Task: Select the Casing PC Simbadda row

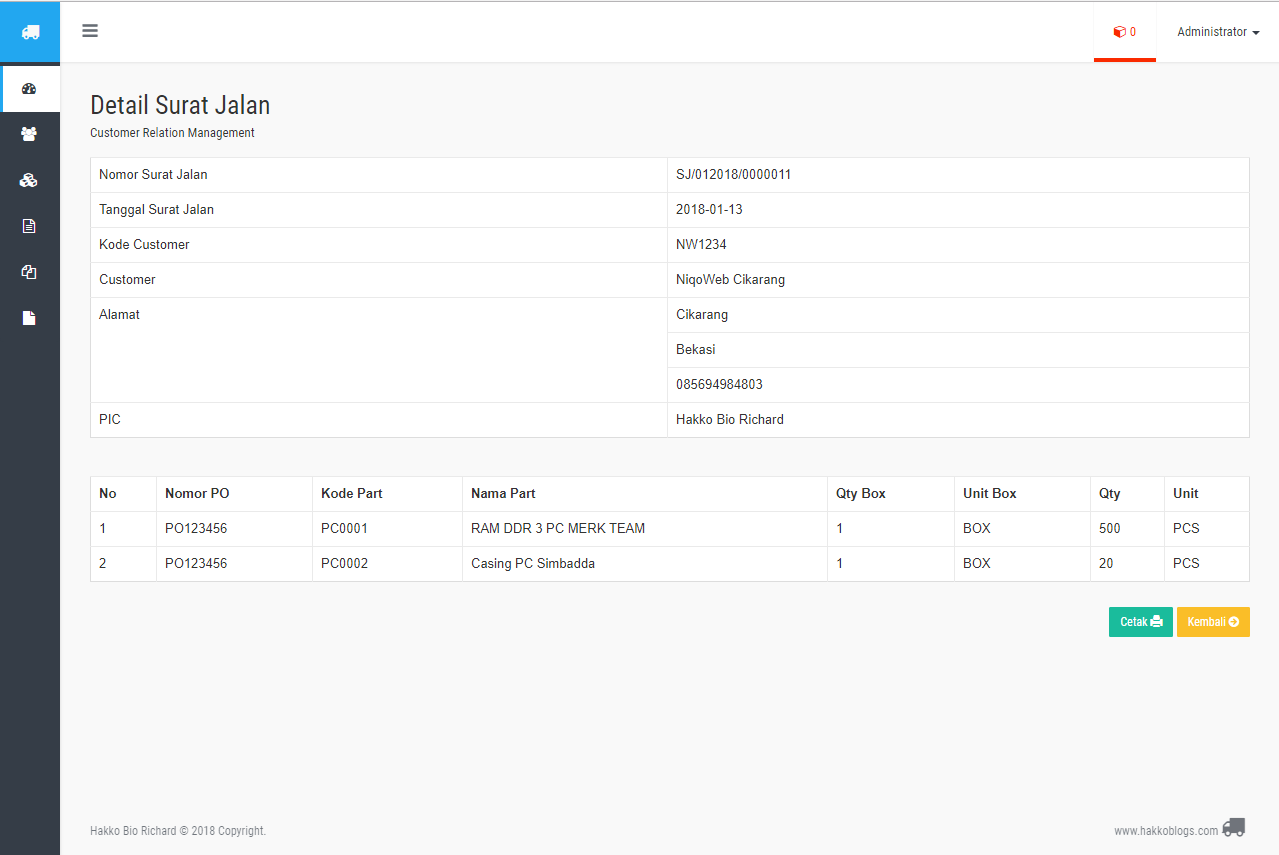Action: point(670,564)
